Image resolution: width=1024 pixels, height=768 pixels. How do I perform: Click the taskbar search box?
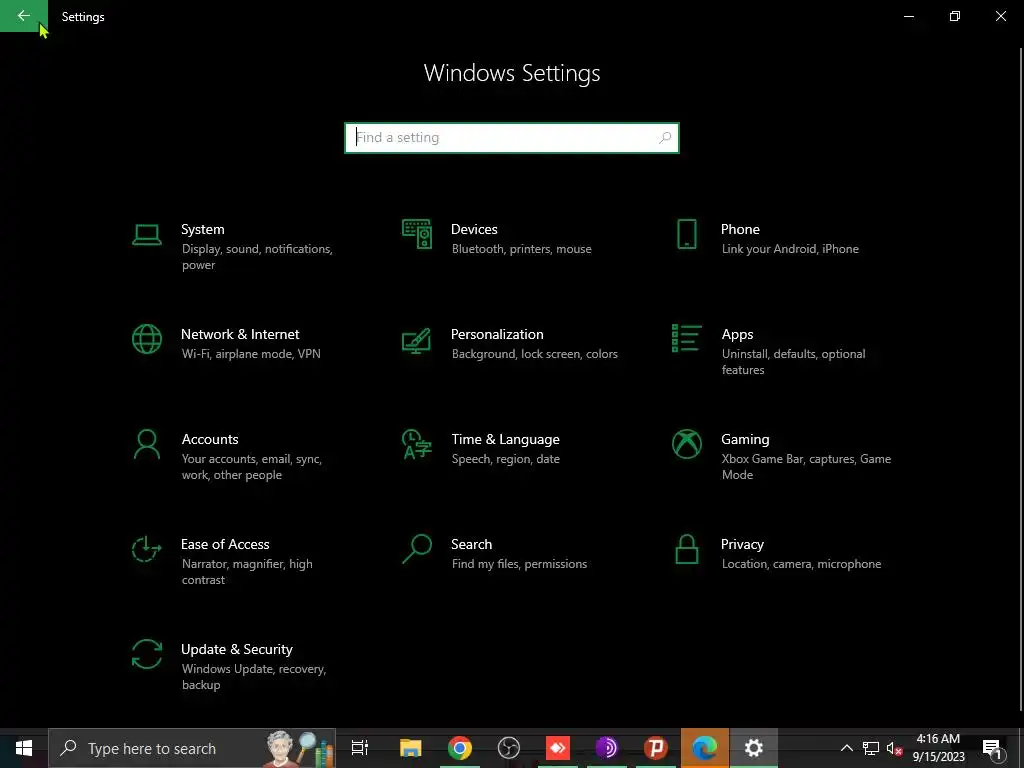pos(192,748)
